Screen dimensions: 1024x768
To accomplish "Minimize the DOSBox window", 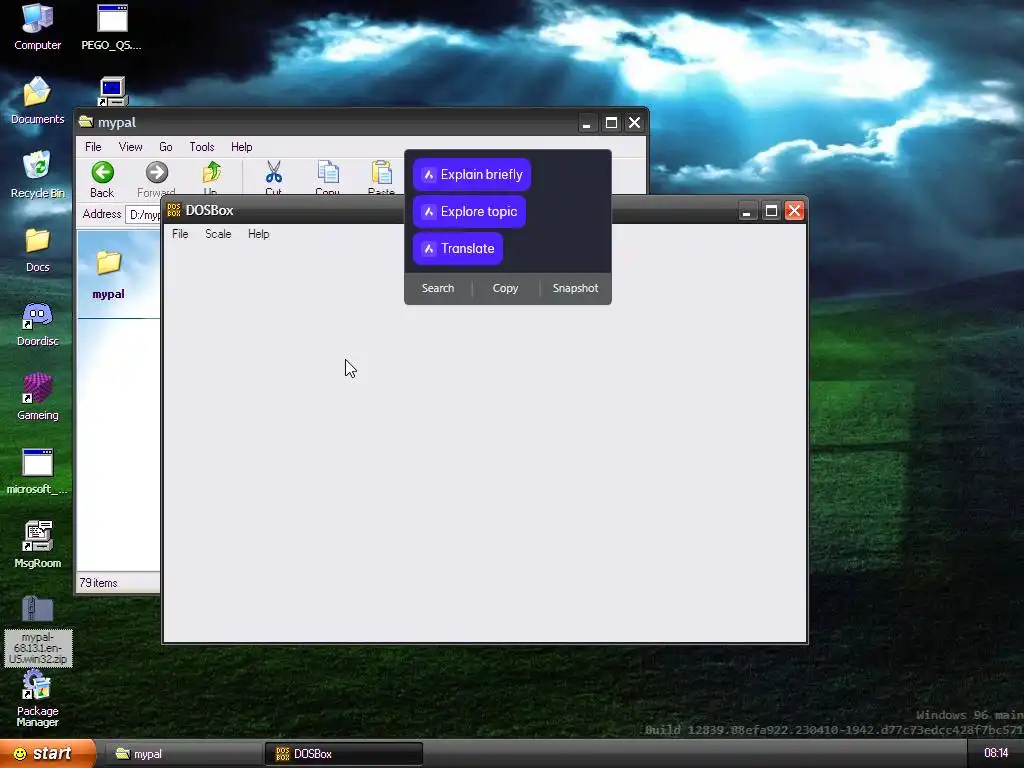I will (x=747, y=211).
